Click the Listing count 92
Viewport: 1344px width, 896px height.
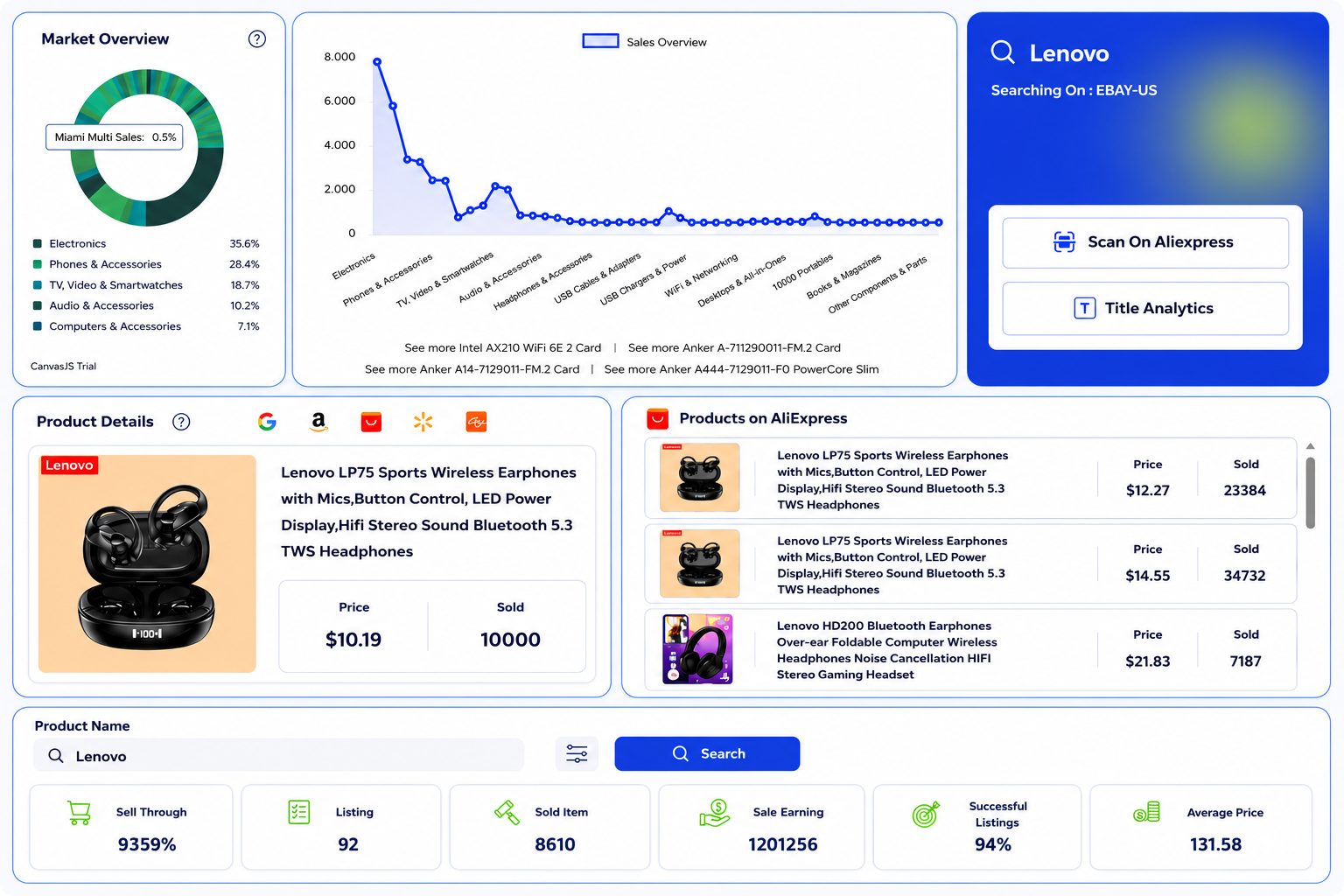tap(348, 844)
